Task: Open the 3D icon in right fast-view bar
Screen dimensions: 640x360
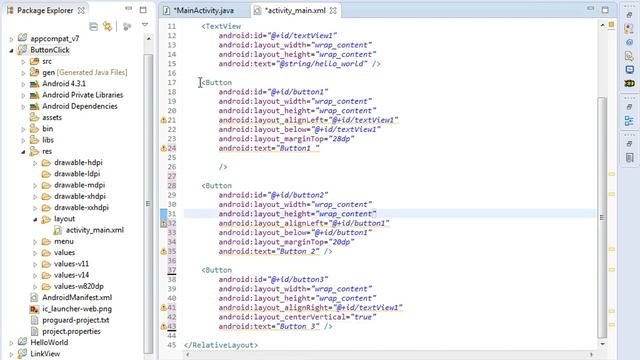Action: tap(629, 84)
